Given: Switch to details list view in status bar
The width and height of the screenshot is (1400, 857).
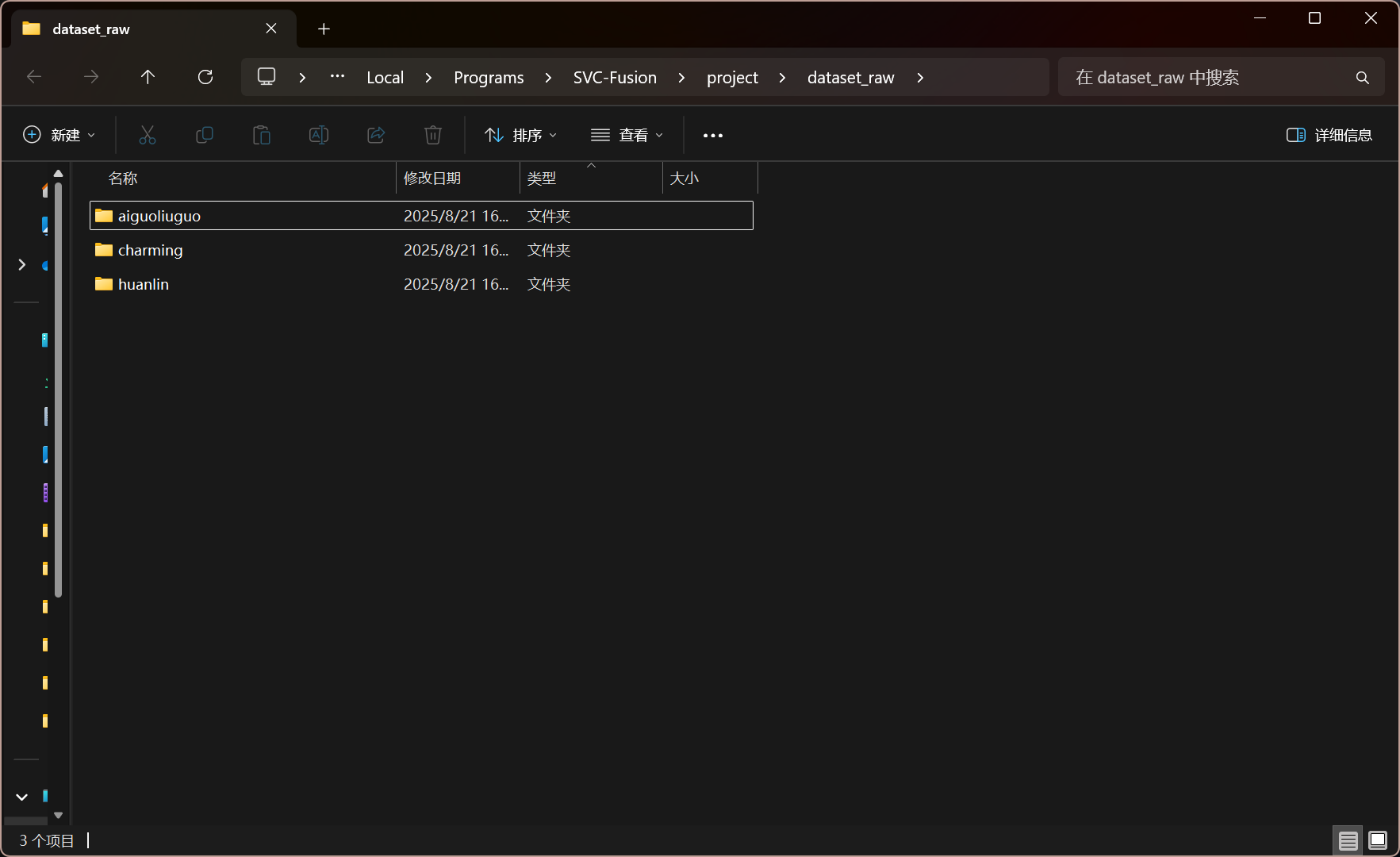Looking at the screenshot, I should pos(1348,840).
